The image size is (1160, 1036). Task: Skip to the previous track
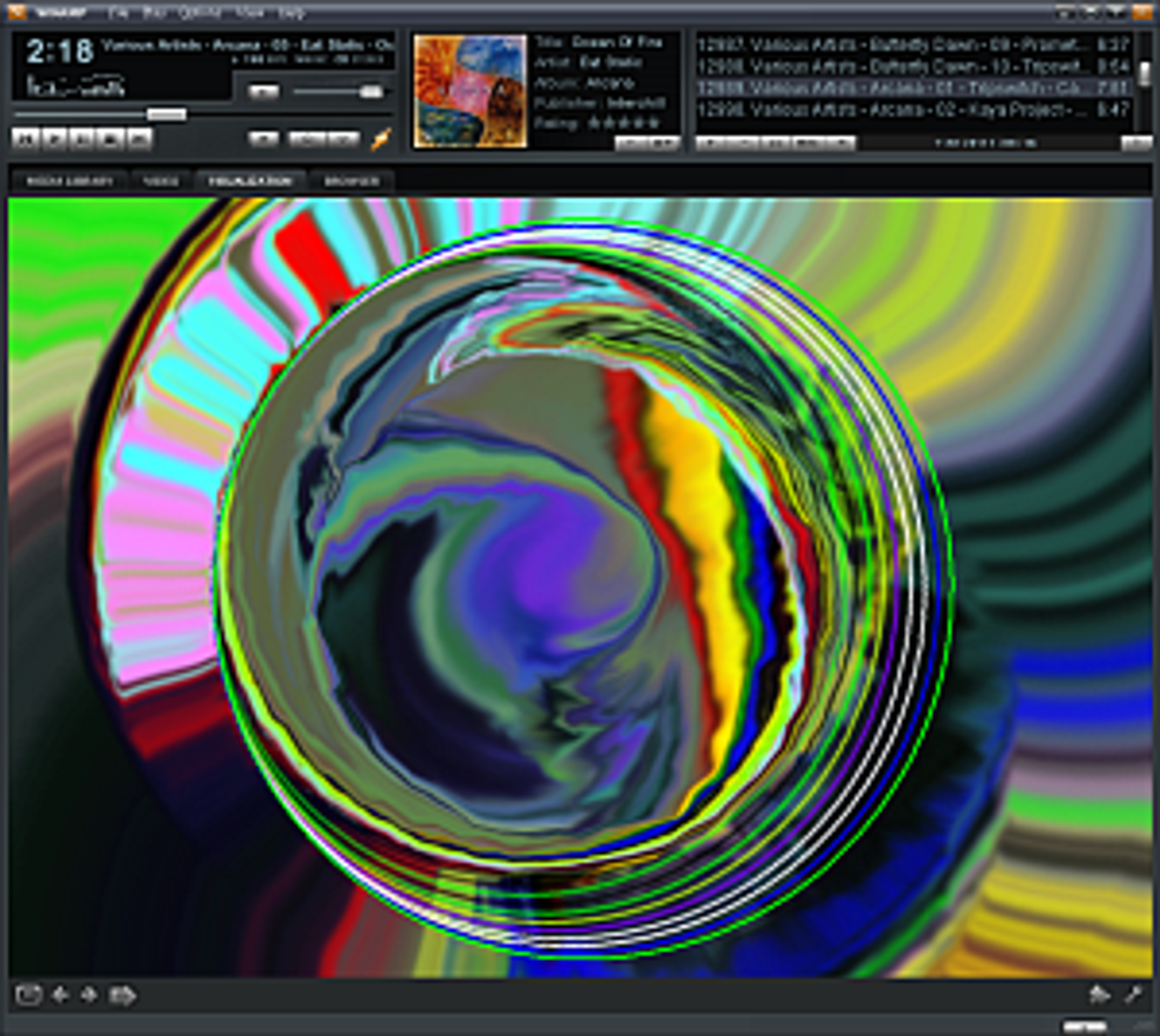pyautogui.click(x=25, y=138)
